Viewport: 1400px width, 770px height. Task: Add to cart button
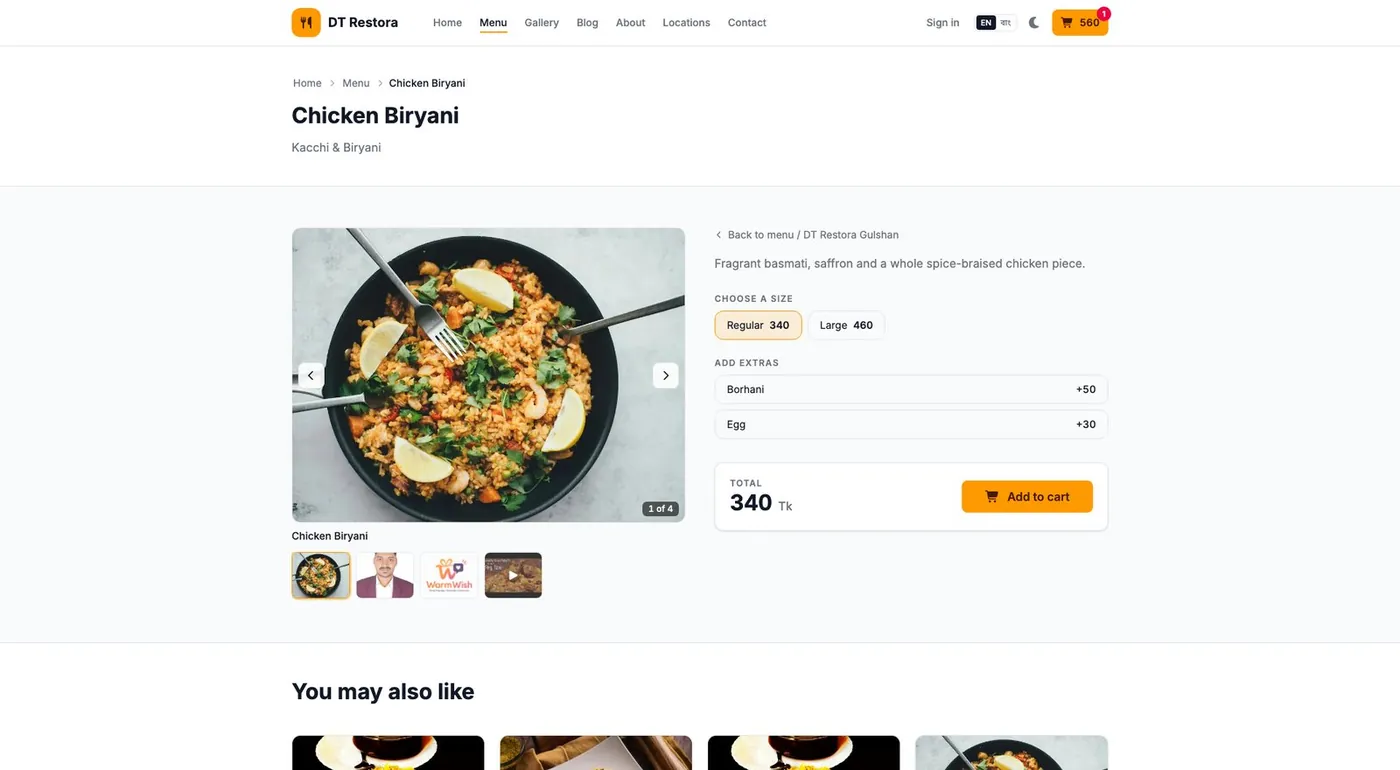[x=1027, y=496]
